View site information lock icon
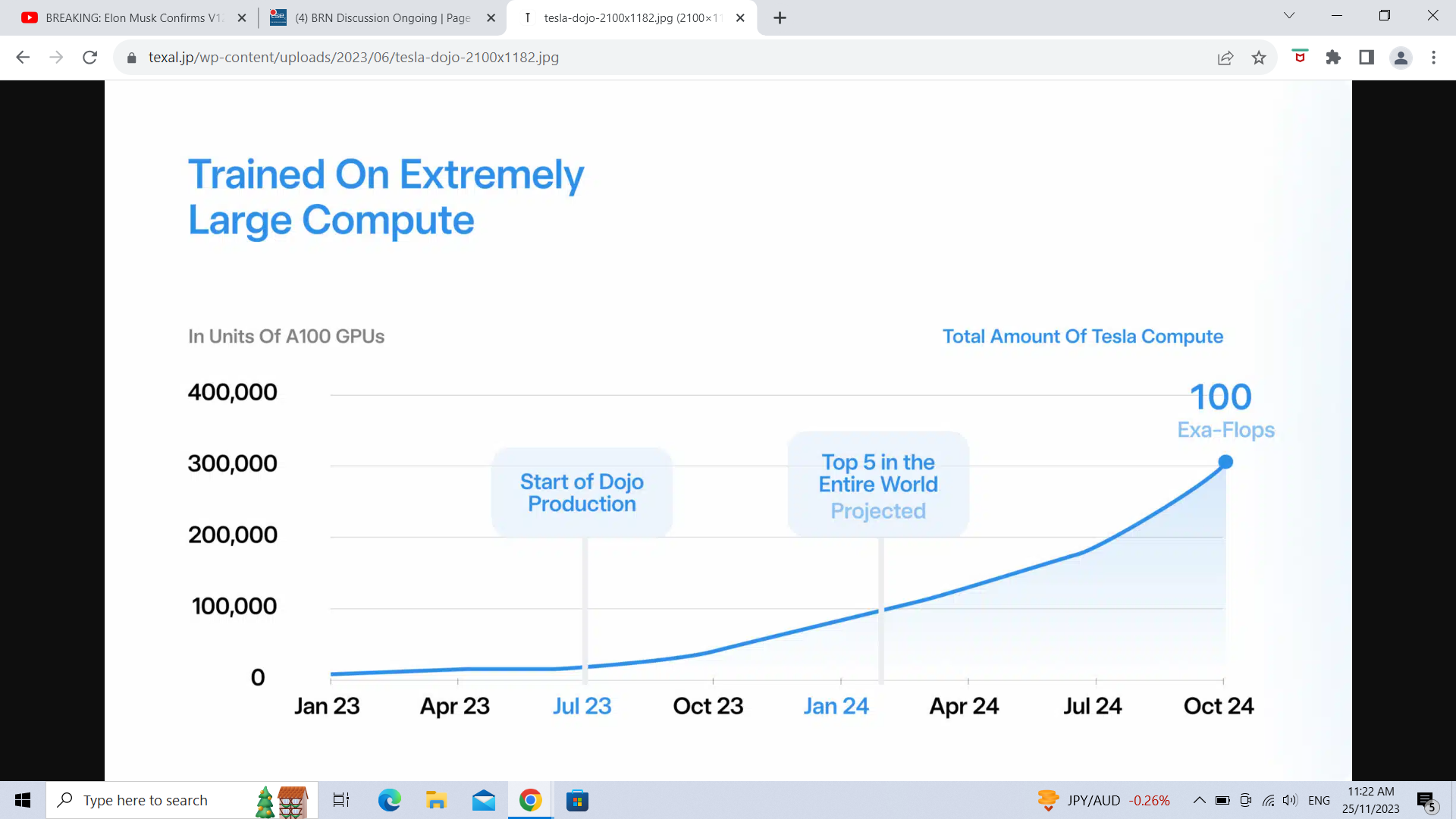The image size is (1456, 819). (131, 58)
